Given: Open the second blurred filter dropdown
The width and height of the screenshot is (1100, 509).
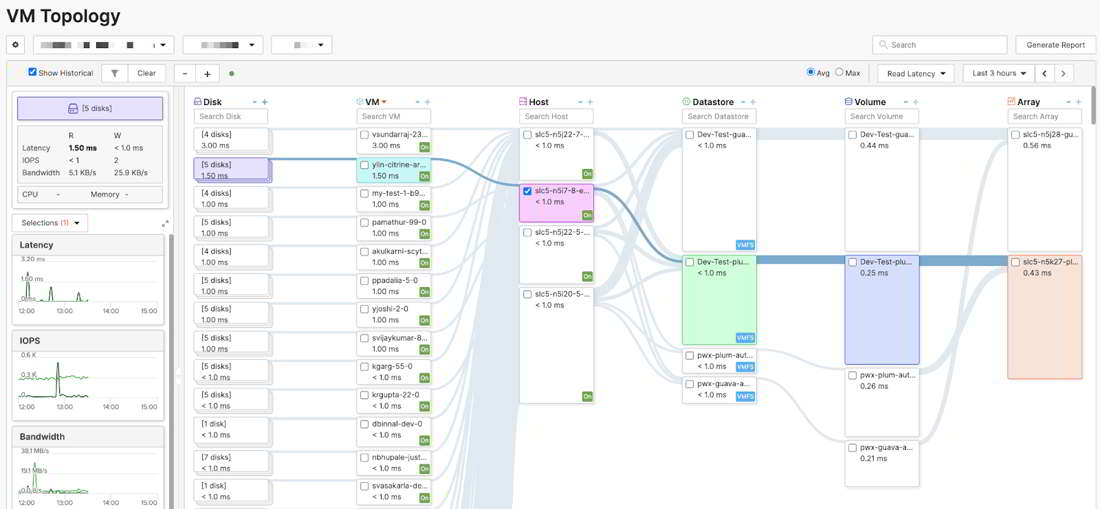Looking at the screenshot, I should pyautogui.click(x=223, y=45).
